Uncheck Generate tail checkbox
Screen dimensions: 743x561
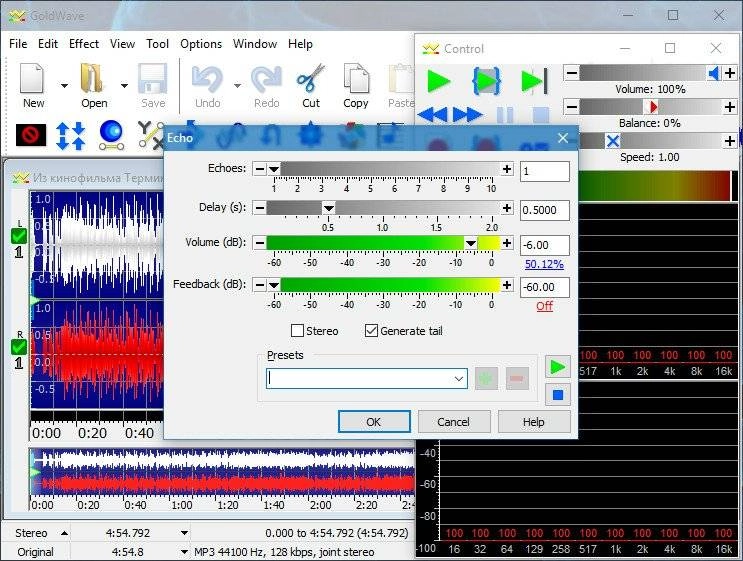tap(371, 331)
